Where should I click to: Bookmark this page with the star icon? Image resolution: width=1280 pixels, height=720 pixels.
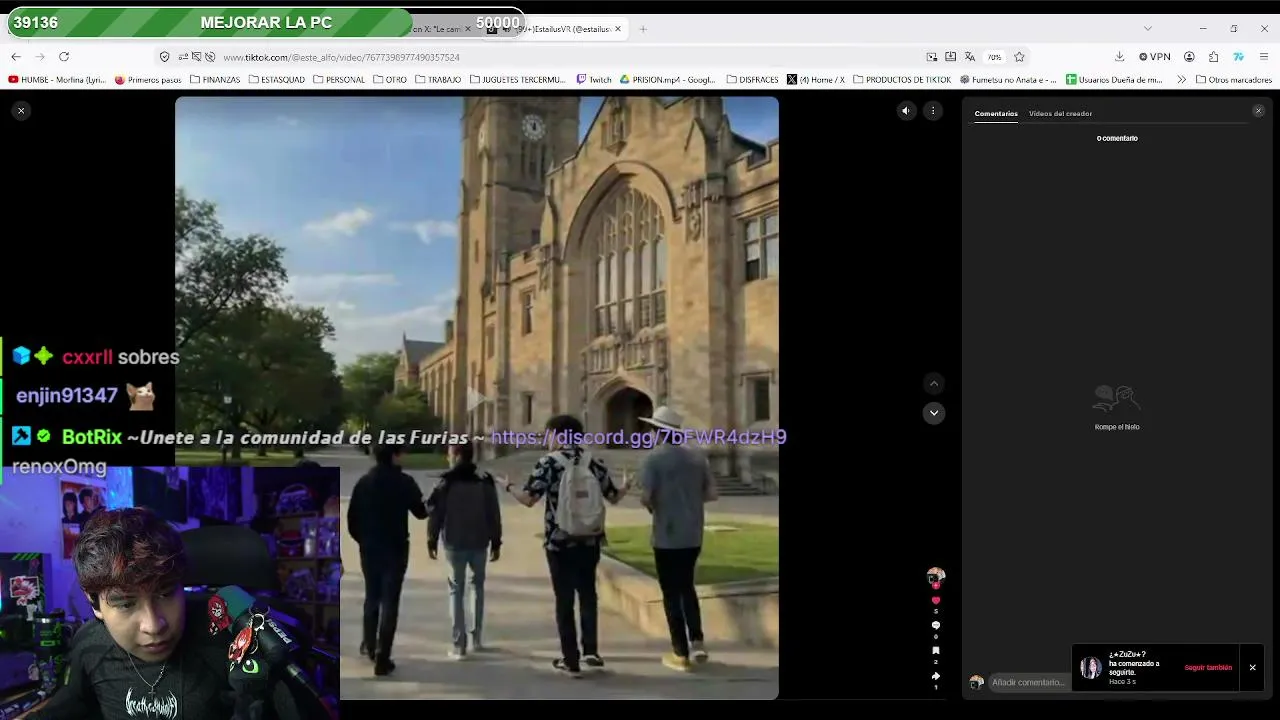click(x=1019, y=57)
